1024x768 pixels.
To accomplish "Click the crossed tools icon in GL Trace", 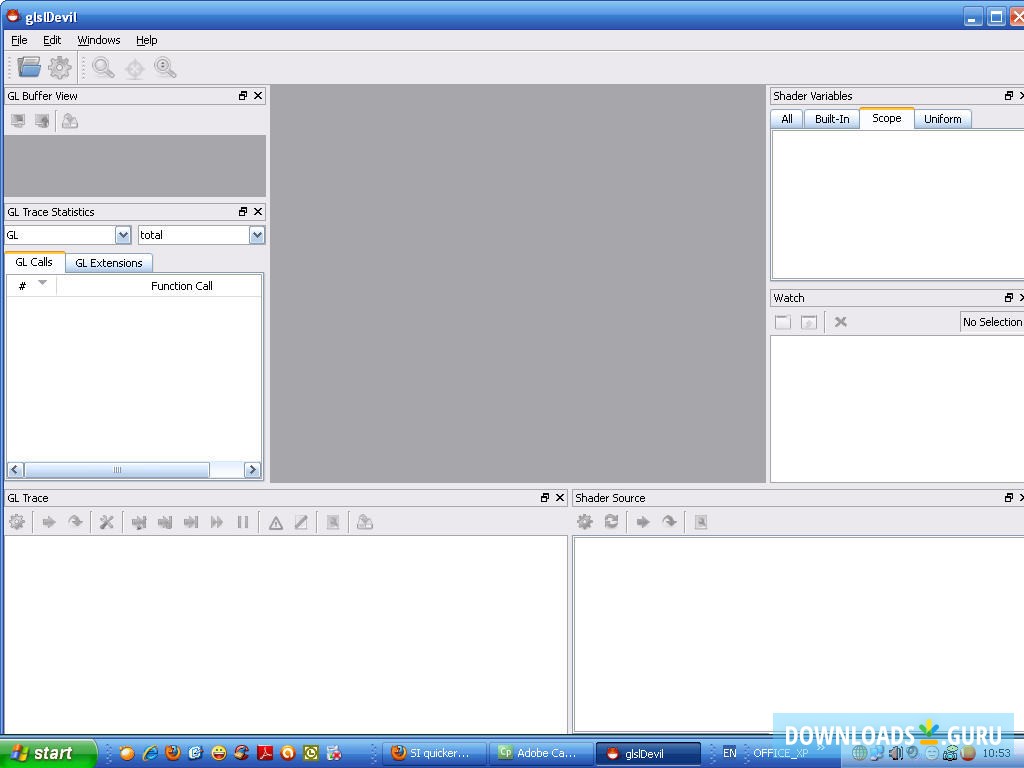I will 106,522.
